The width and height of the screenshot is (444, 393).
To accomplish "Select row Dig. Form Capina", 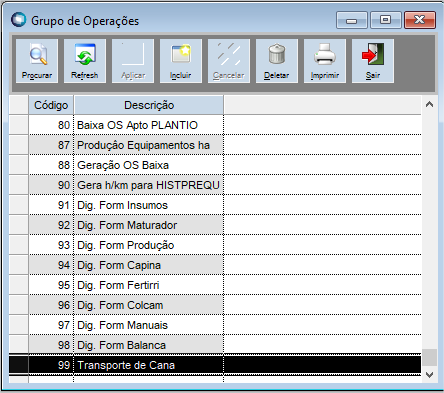I will [x=215, y=265].
